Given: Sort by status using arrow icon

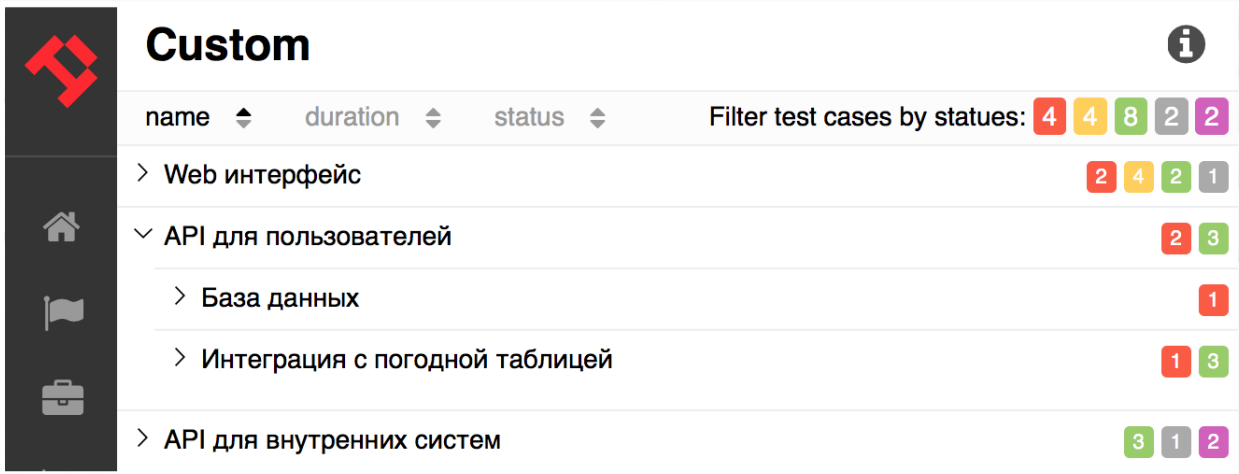Looking at the screenshot, I should [597, 118].
